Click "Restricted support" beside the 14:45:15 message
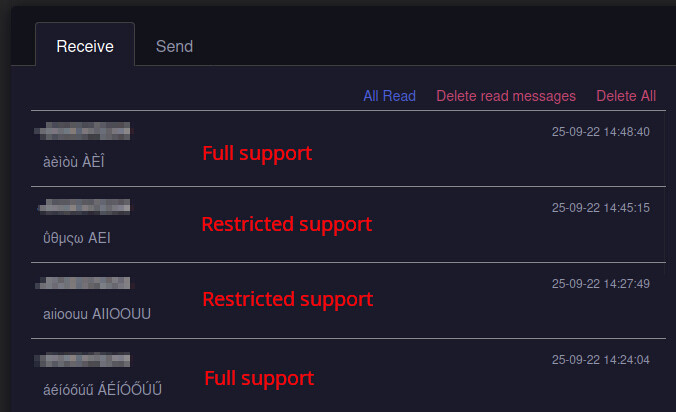The width and height of the screenshot is (676, 412). pyautogui.click(x=287, y=224)
